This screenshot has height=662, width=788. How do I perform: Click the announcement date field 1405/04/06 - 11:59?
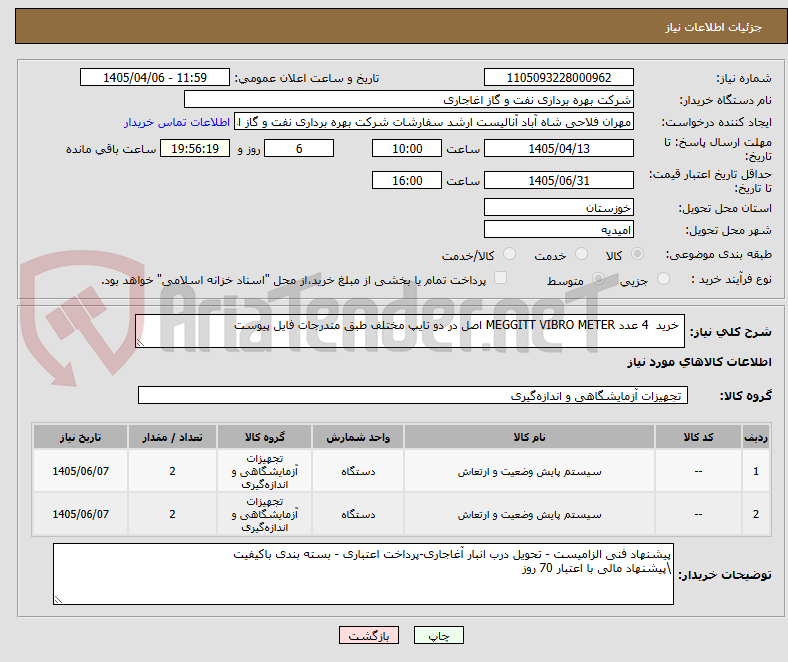(x=155, y=77)
